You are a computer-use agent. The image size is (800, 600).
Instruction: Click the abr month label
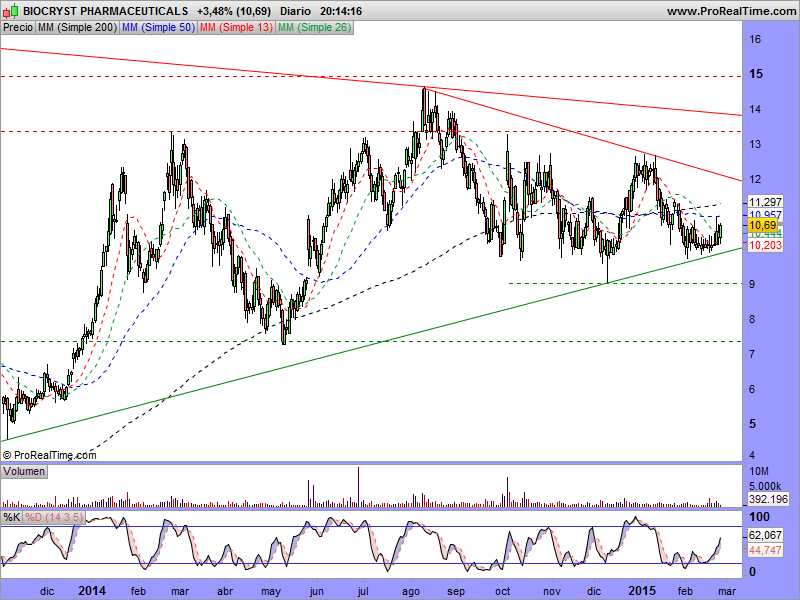click(225, 591)
